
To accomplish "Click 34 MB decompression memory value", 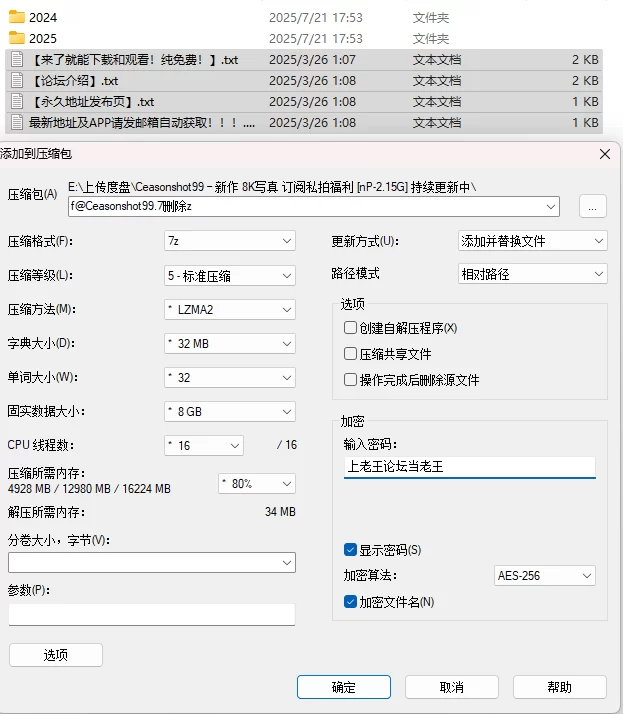I will [280, 512].
